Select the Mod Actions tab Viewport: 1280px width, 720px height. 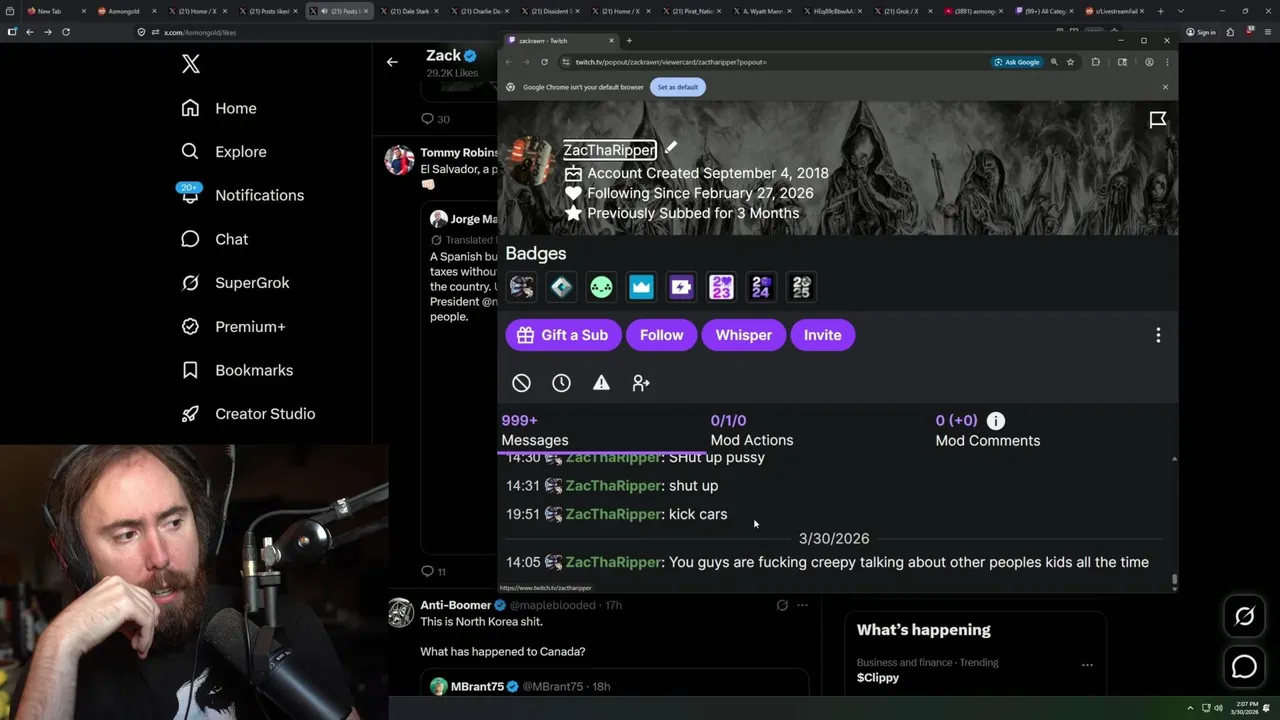[752, 430]
